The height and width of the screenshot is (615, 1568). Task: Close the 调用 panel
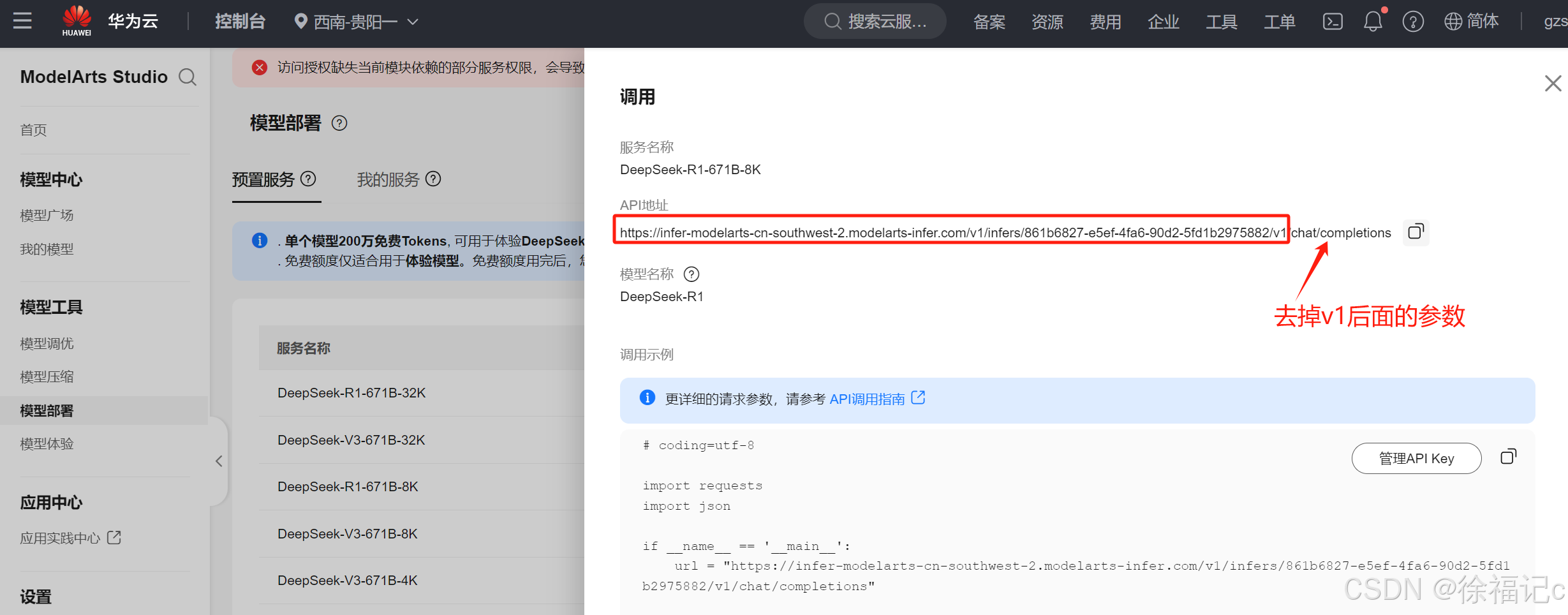pyautogui.click(x=1553, y=83)
